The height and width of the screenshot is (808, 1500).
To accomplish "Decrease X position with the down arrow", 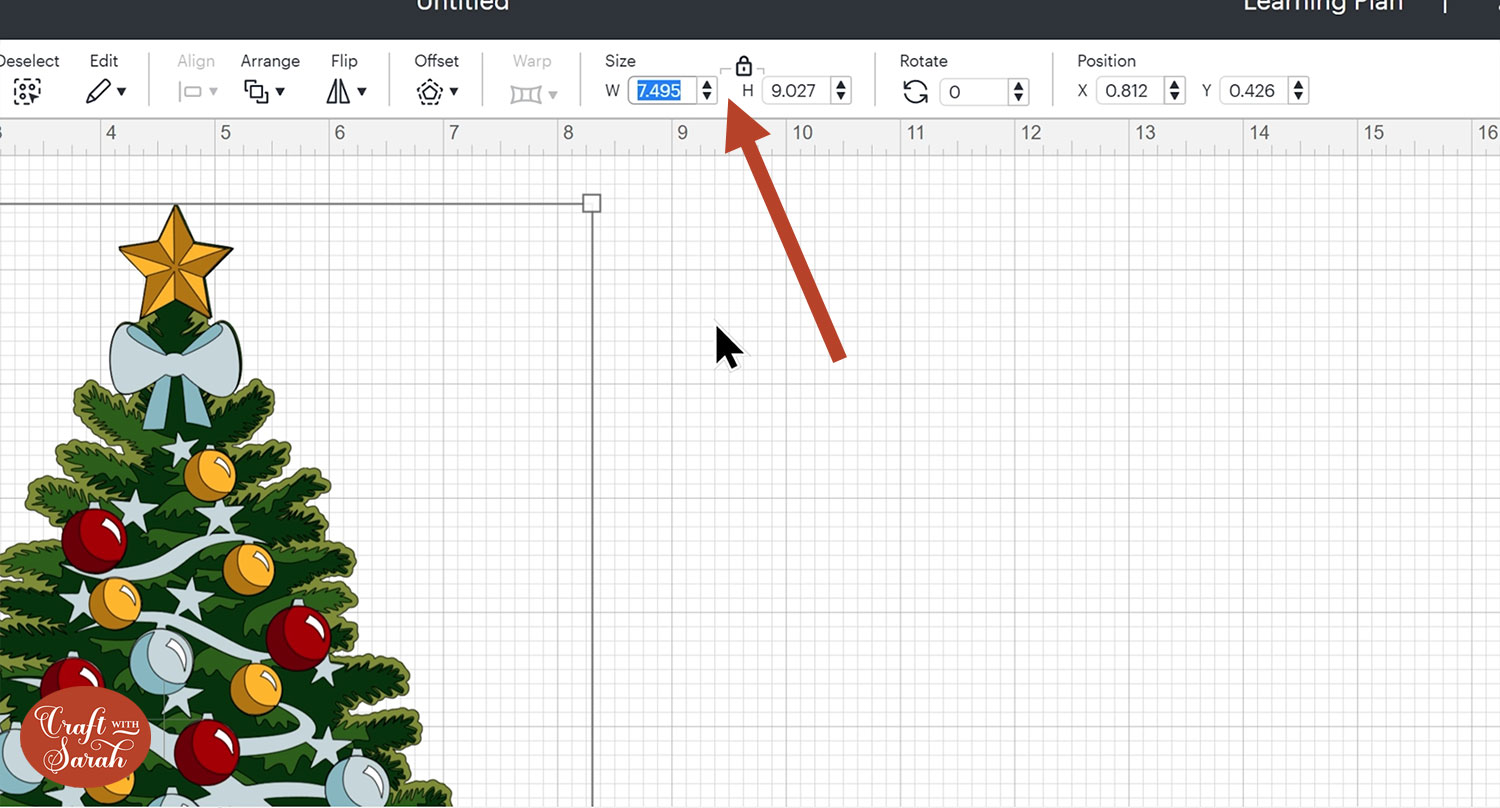I will tap(1176, 97).
